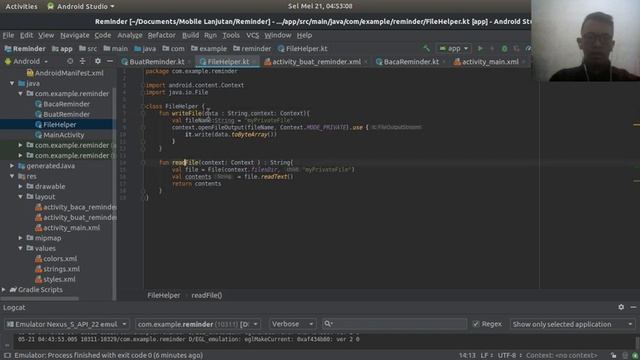Open Logcat process selector dropdown
Image resolution: width=640 pixels, height=360 pixels.
point(198,324)
